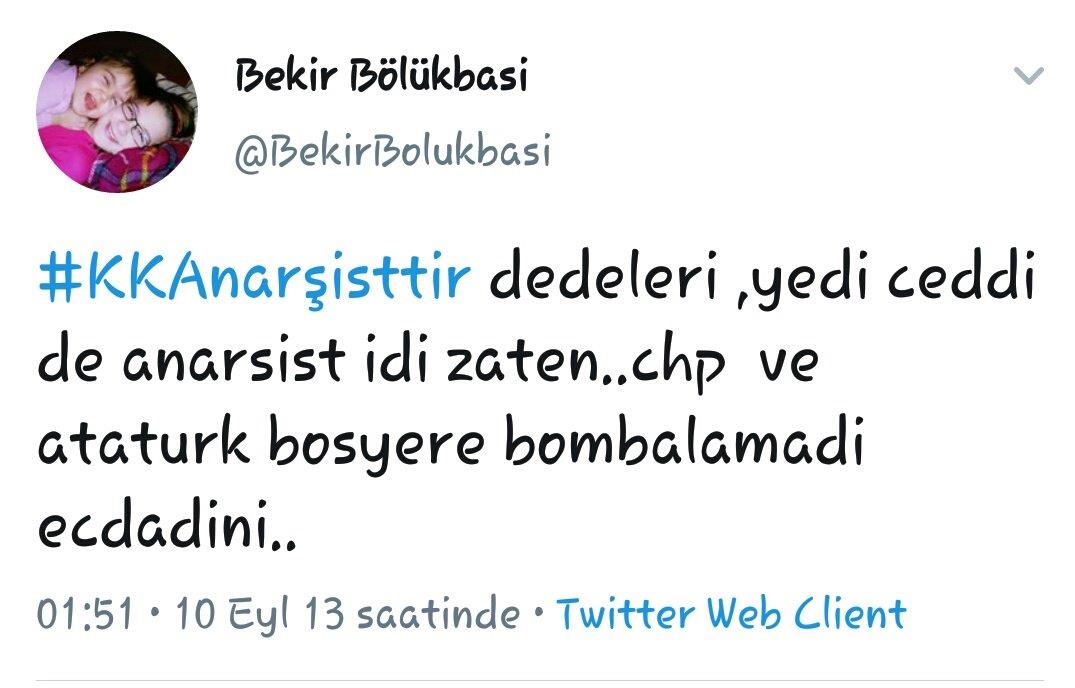Open the tweet options chevron menu
Screen dimensions: 1075x688
1028,75
